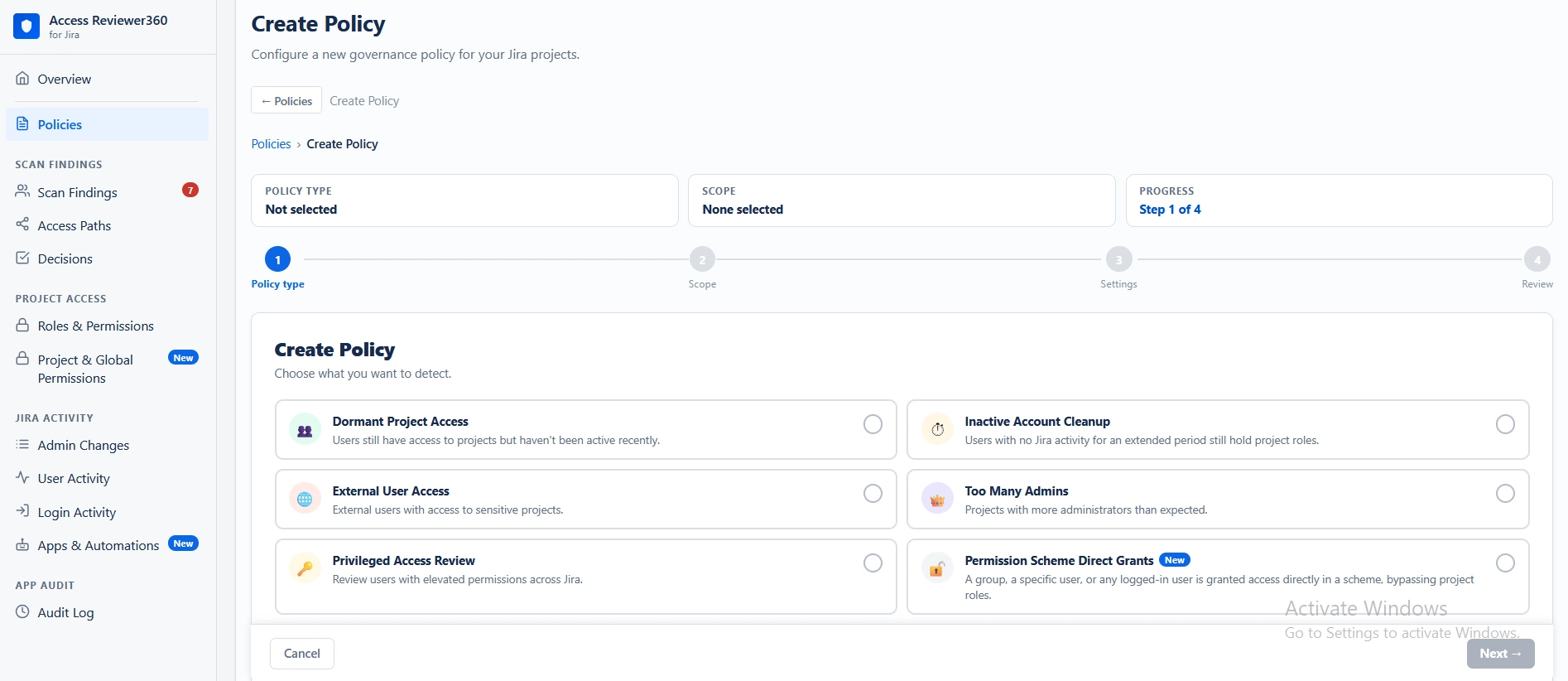Click step 3 Settings circle
The height and width of the screenshot is (681, 1568).
click(1118, 259)
